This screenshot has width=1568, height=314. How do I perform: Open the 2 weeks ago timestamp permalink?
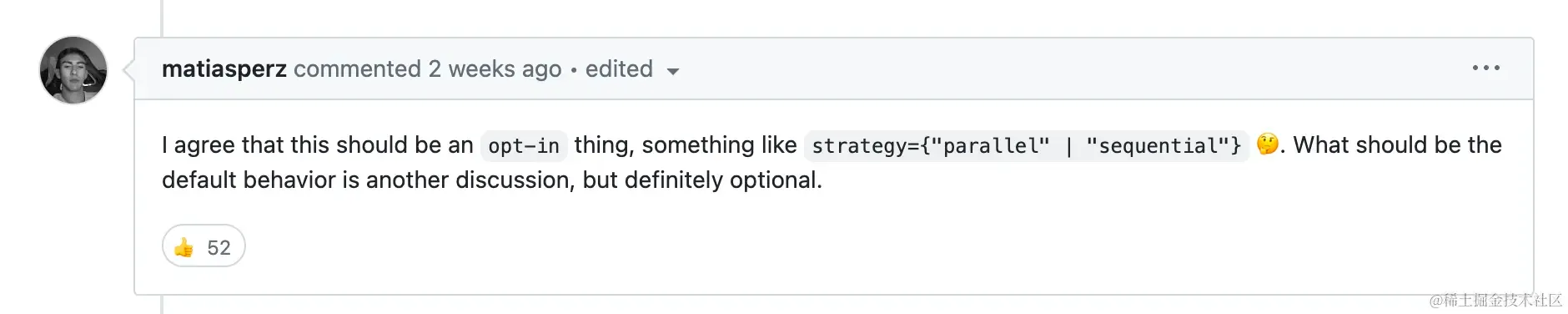[495, 68]
